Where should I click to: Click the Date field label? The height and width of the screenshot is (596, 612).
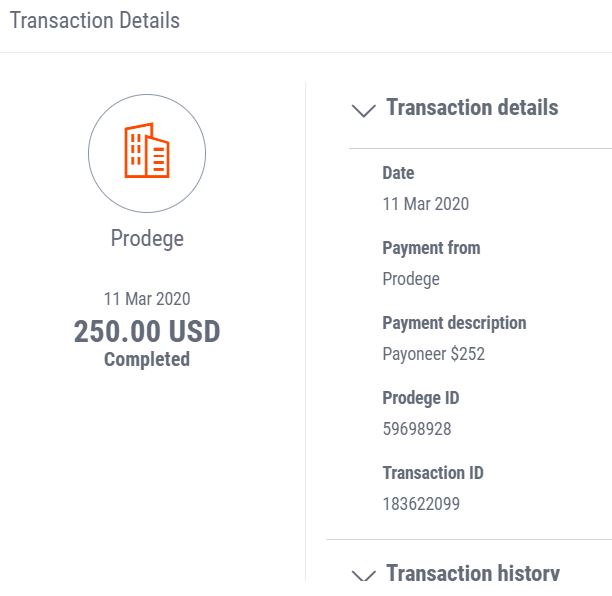[398, 173]
